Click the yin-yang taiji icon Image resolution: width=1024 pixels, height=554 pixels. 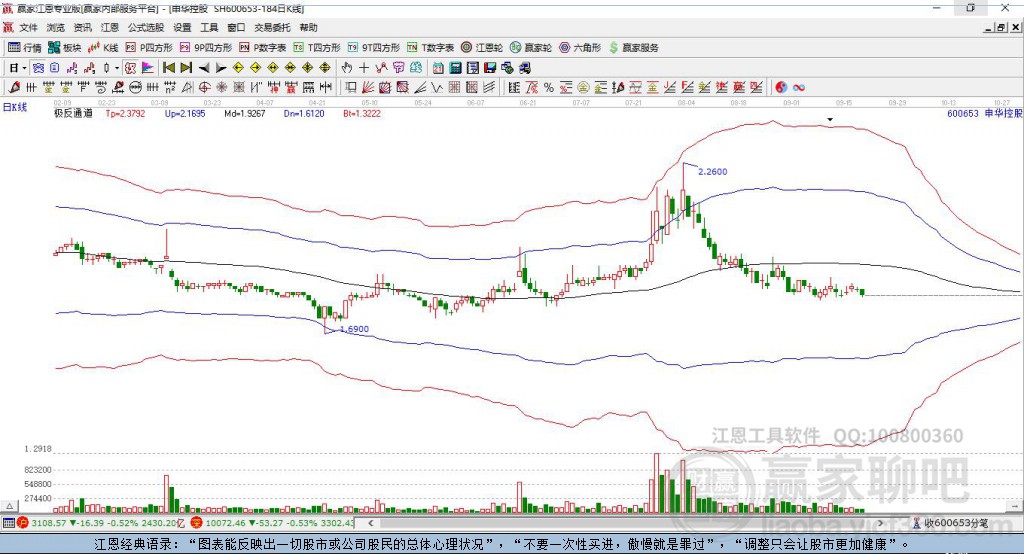(781, 87)
